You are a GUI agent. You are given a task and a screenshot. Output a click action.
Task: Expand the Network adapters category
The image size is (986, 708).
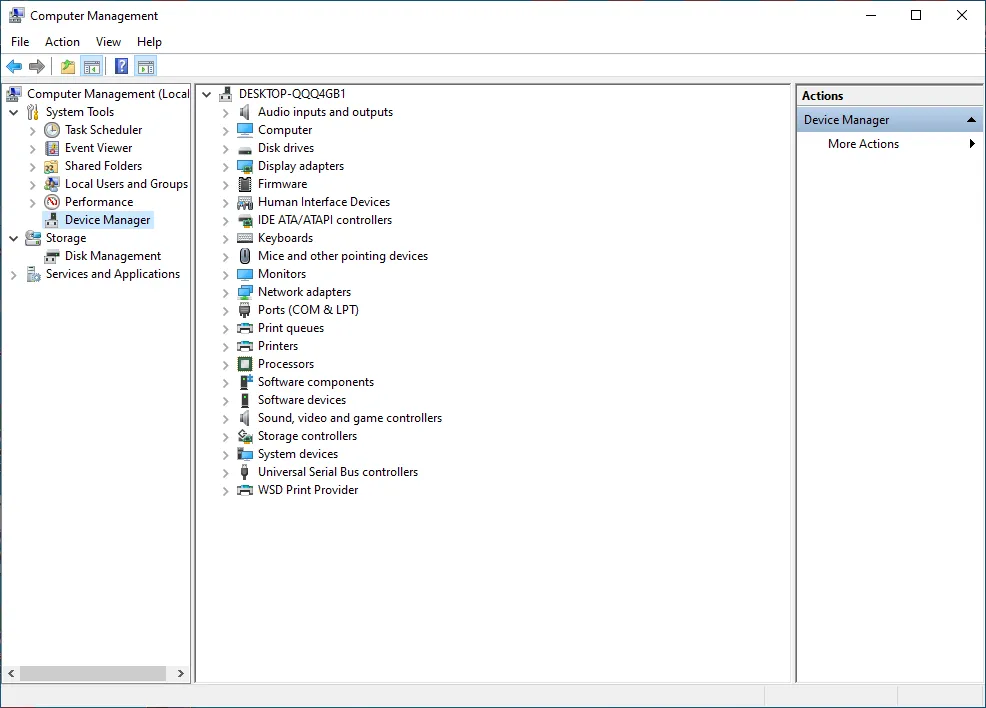click(x=226, y=293)
